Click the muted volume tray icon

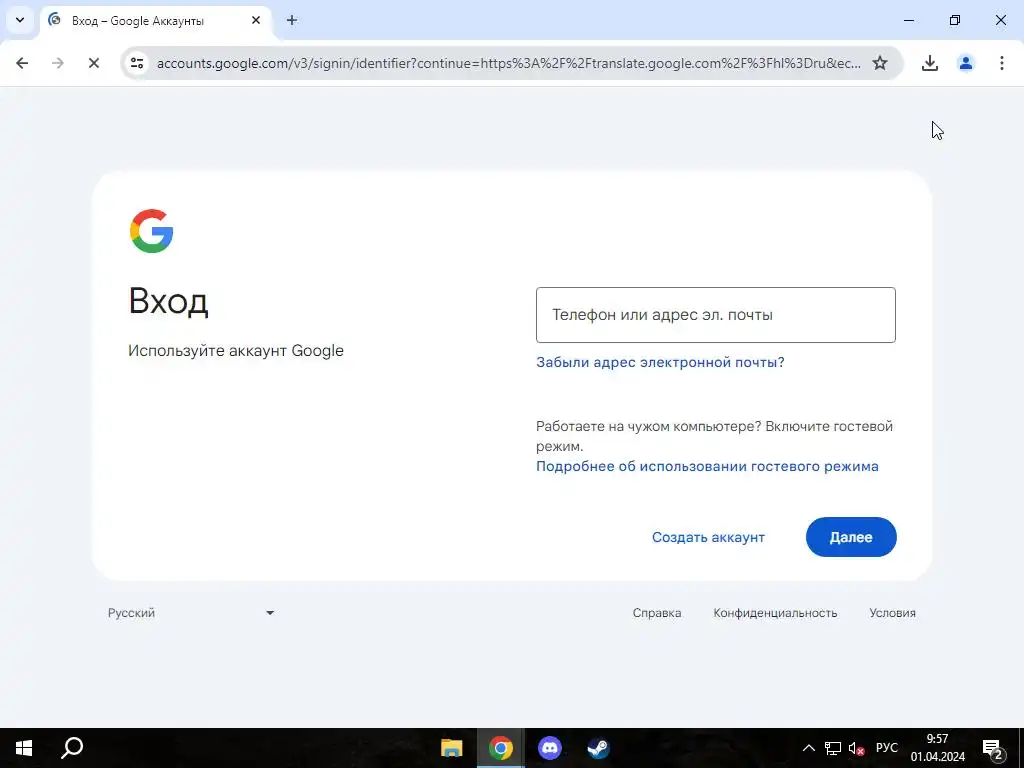coord(856,748)
